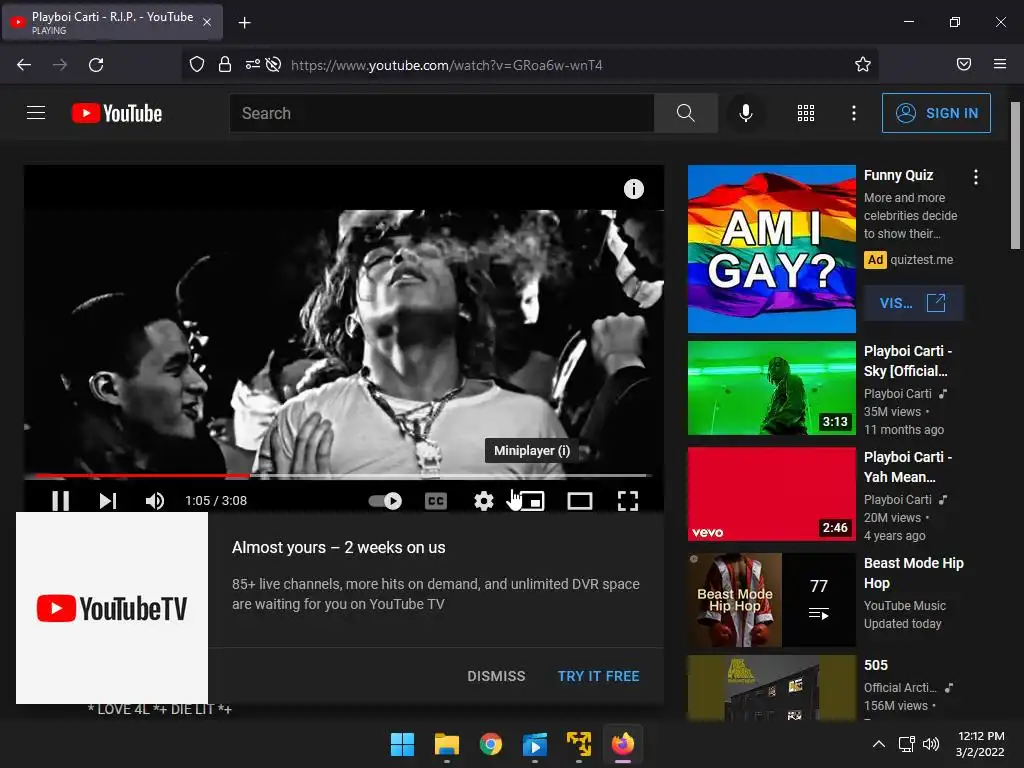Screen dimensions: 1024x768
Task: Click the YouTubeTV promo logo
Action: [112, 608]
